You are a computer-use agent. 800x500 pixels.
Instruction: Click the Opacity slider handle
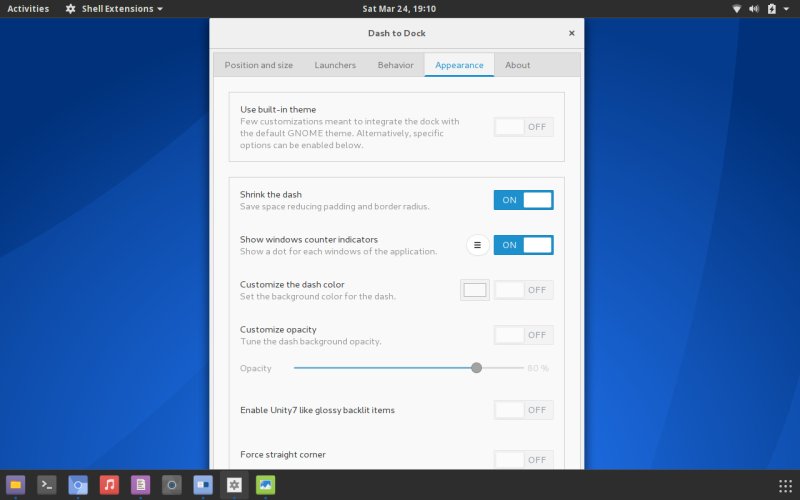tap(477, 368)
